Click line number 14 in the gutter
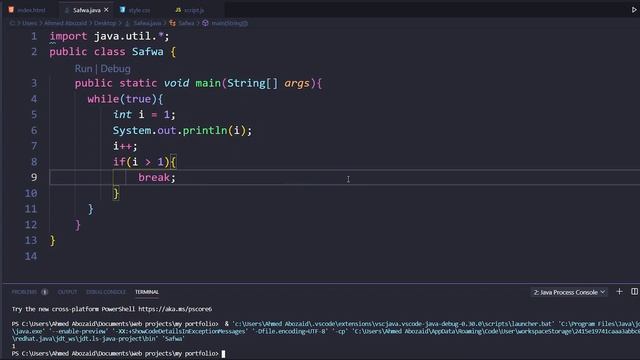This screenshot has height=360, width=640. (x=31, y=256)
